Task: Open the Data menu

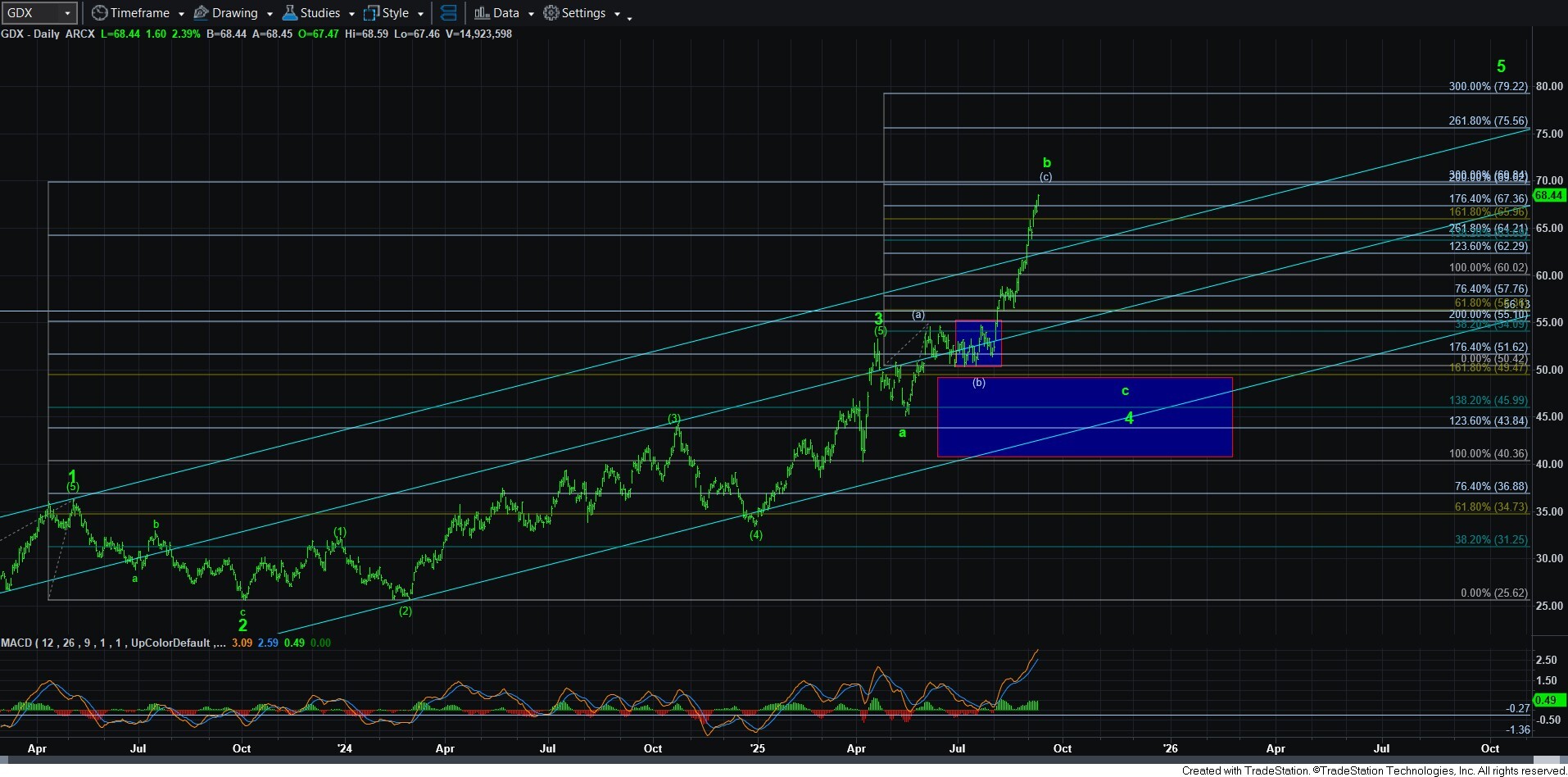Action: pyautogui.click(x=496, y=13)
